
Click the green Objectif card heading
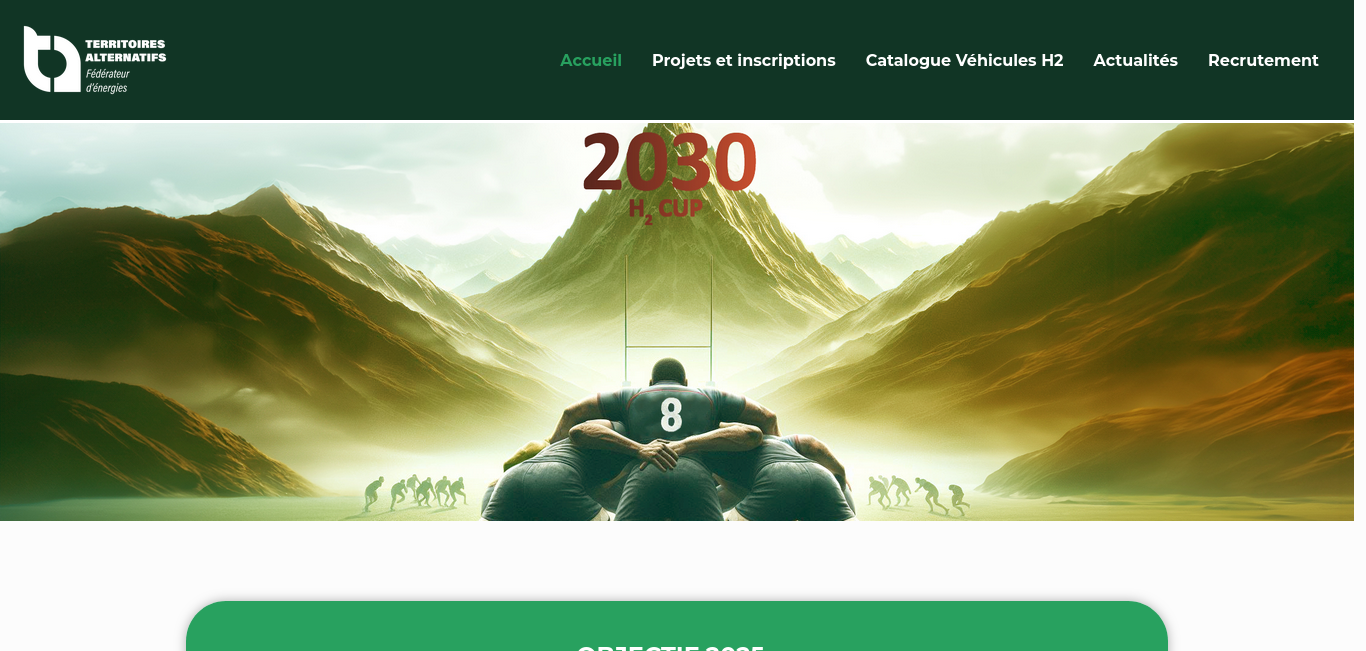coord(671,647)
